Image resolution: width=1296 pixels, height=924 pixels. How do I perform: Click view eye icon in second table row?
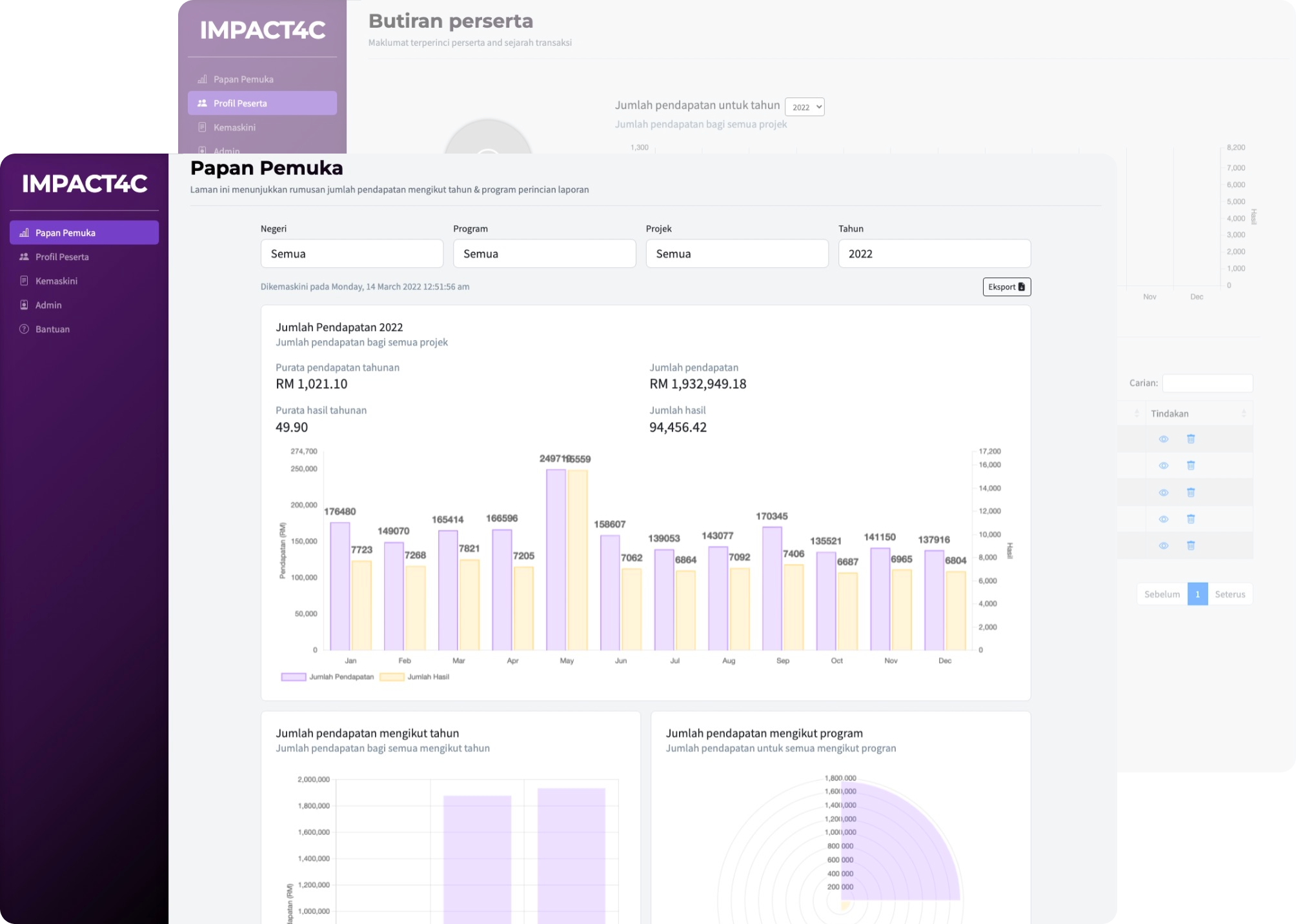pos(1164,465)
